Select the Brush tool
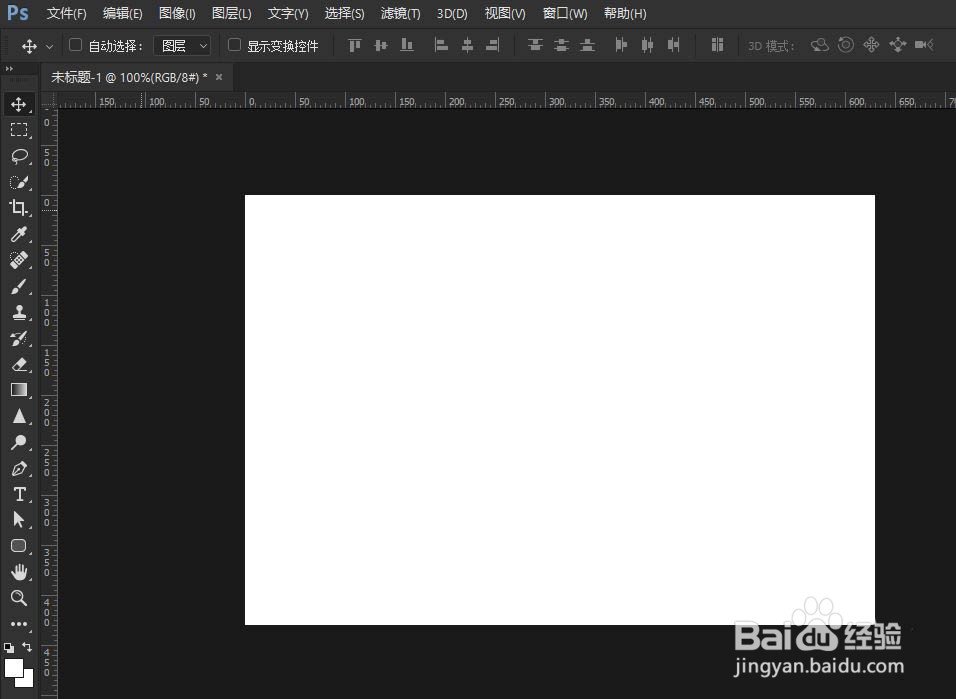Screen dimensions: 956x699 [19, 286]
